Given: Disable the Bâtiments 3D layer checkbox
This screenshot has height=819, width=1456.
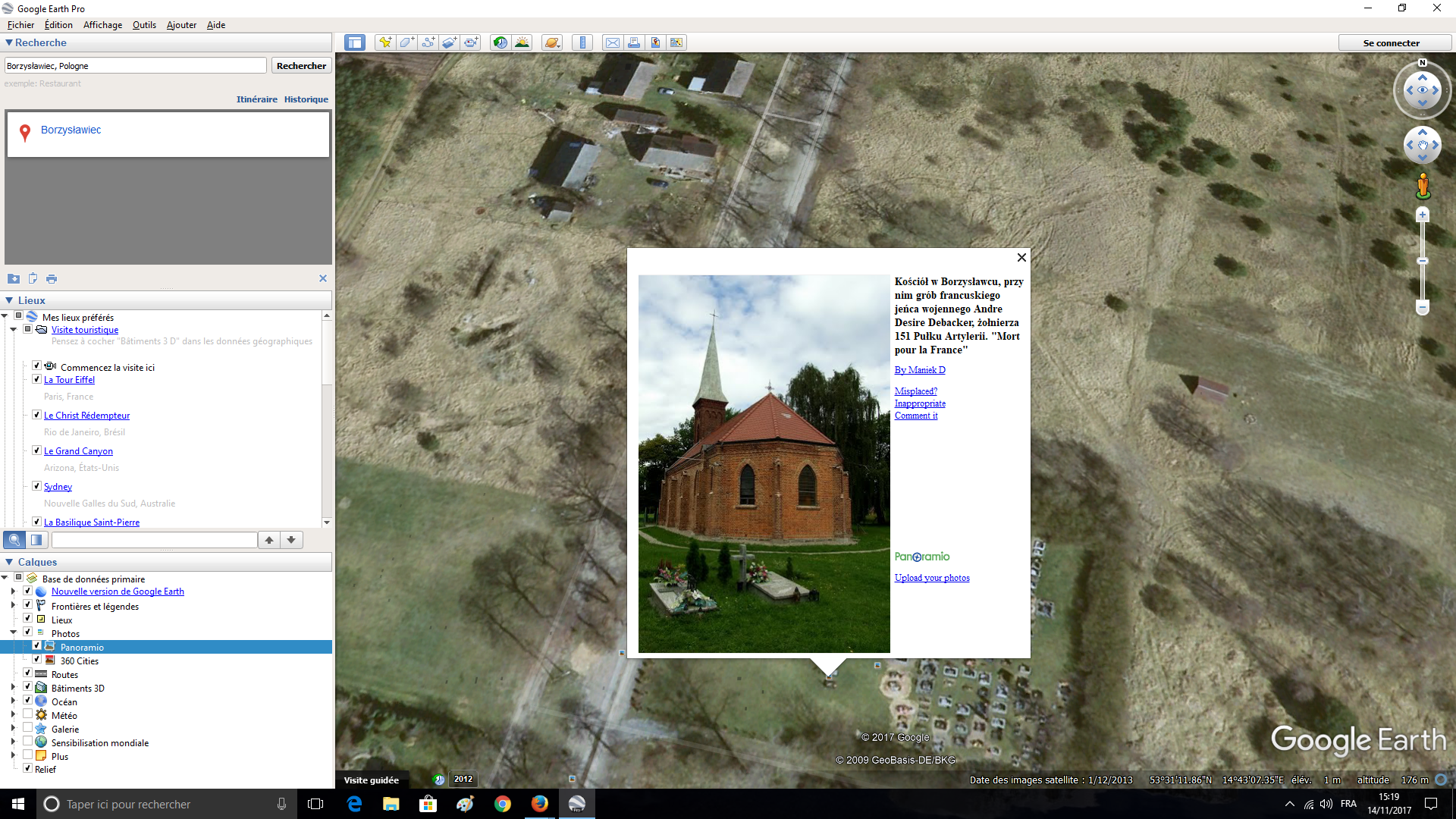Looking at the screenshot, I should click(27, 687).
